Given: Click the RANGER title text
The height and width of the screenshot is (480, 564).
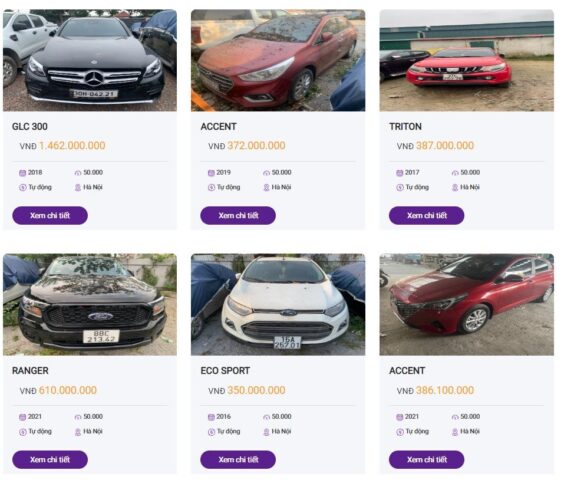Looking at the screenshot, I should [30, 371].
